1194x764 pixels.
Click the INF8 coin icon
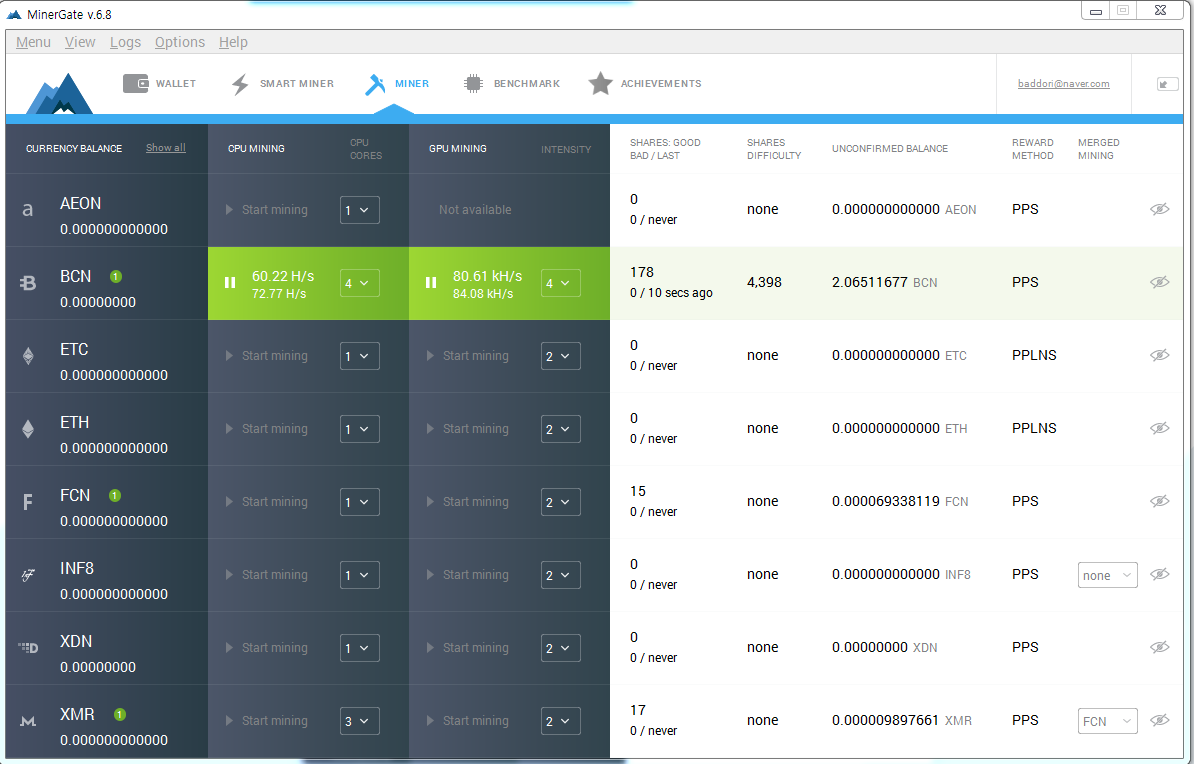coord(27,575)
